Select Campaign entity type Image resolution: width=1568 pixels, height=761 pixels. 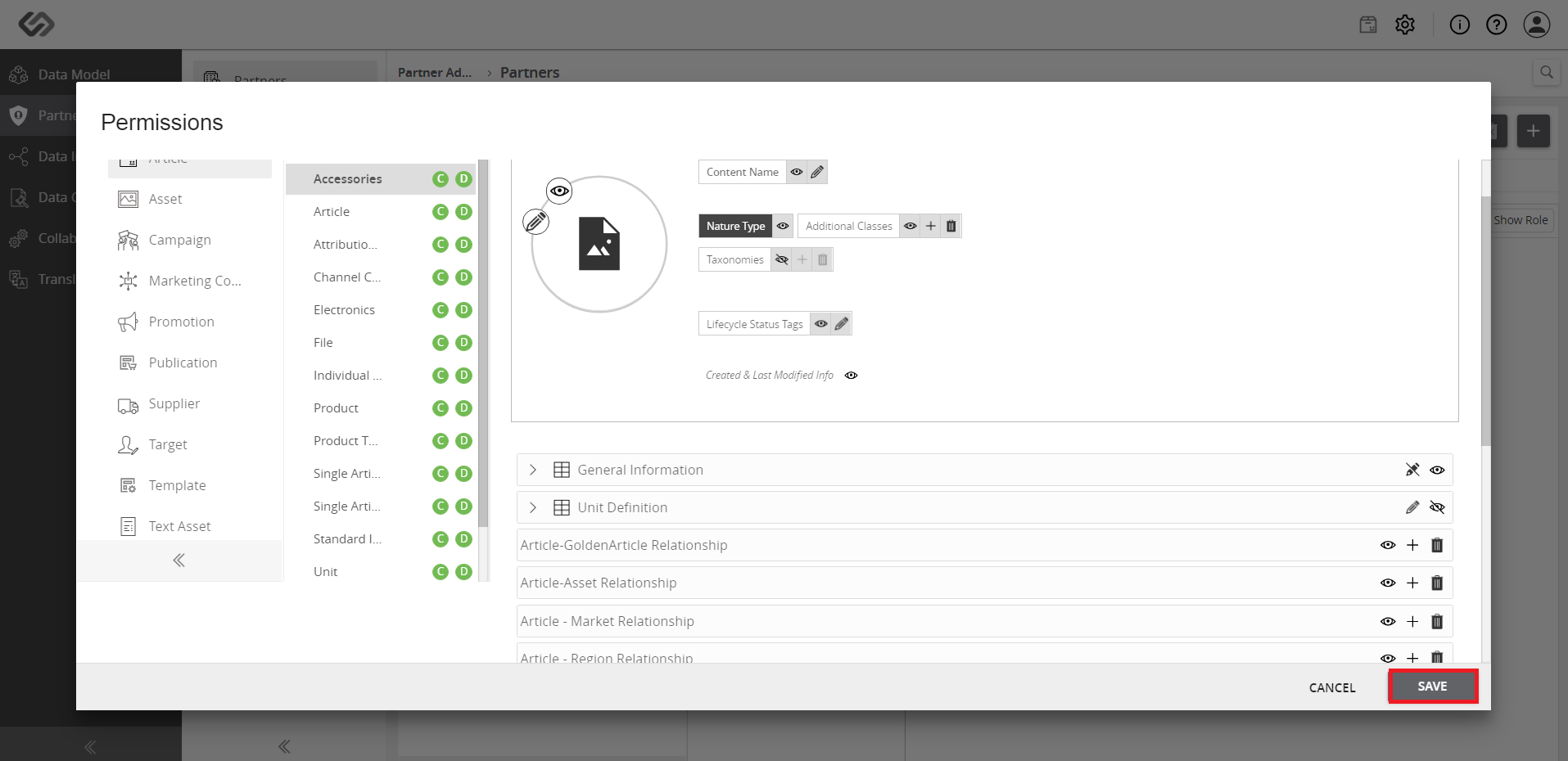190,240
